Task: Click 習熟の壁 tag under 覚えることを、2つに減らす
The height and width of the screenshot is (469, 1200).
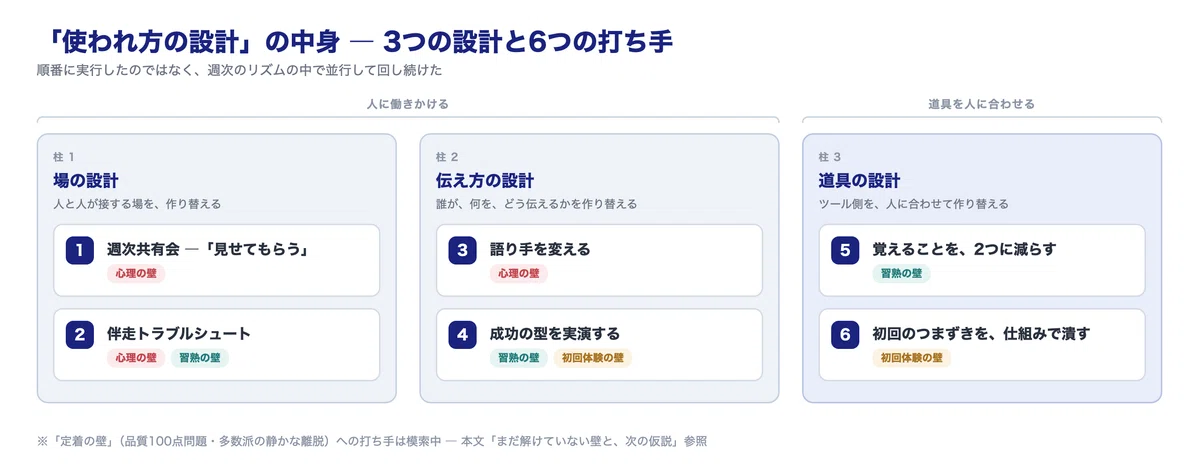Action: point(901,273)
